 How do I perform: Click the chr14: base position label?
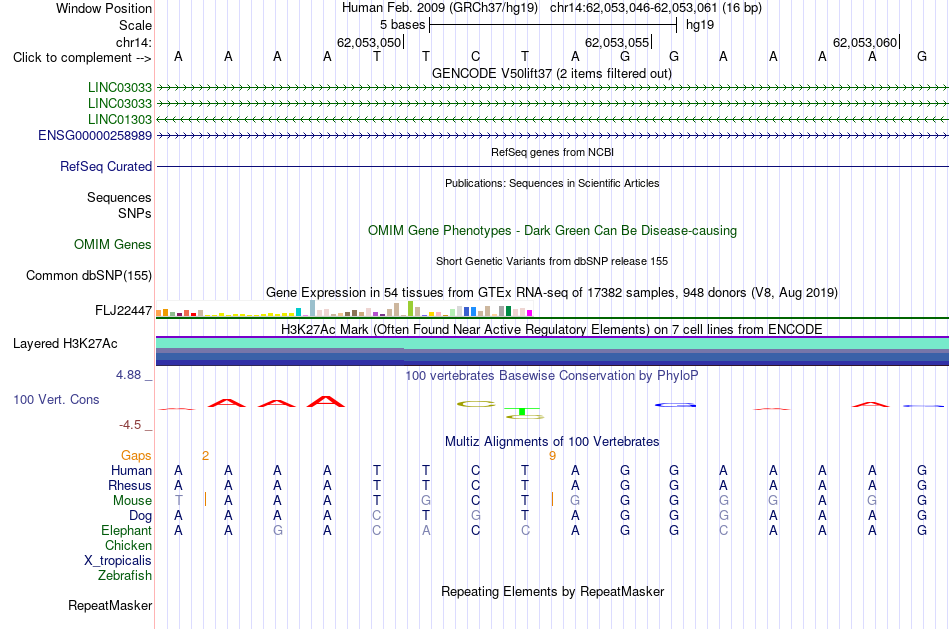click(x=134, y=42)
